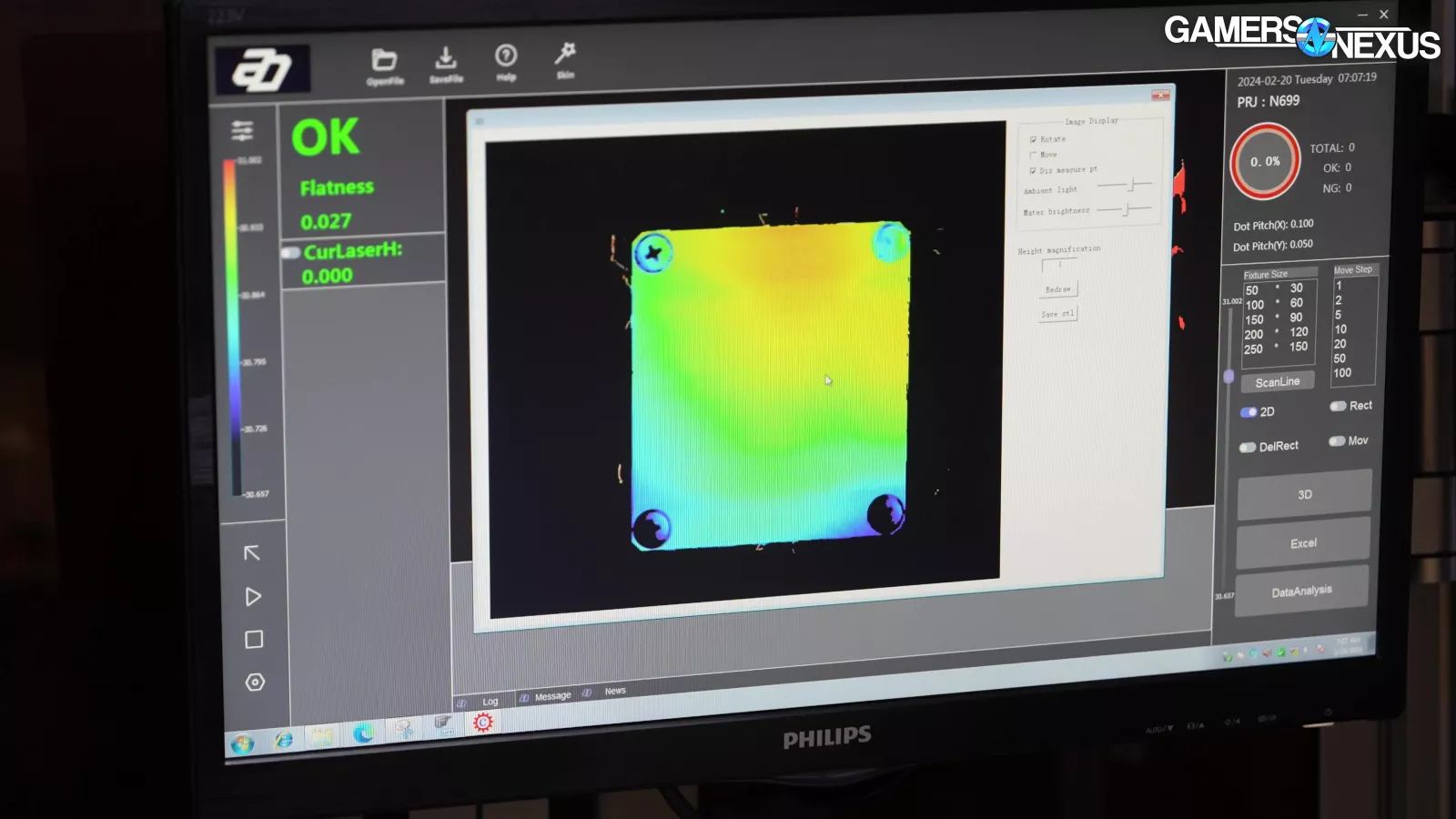
Task: Switch to the Message tab
Action: click(552, 696)
